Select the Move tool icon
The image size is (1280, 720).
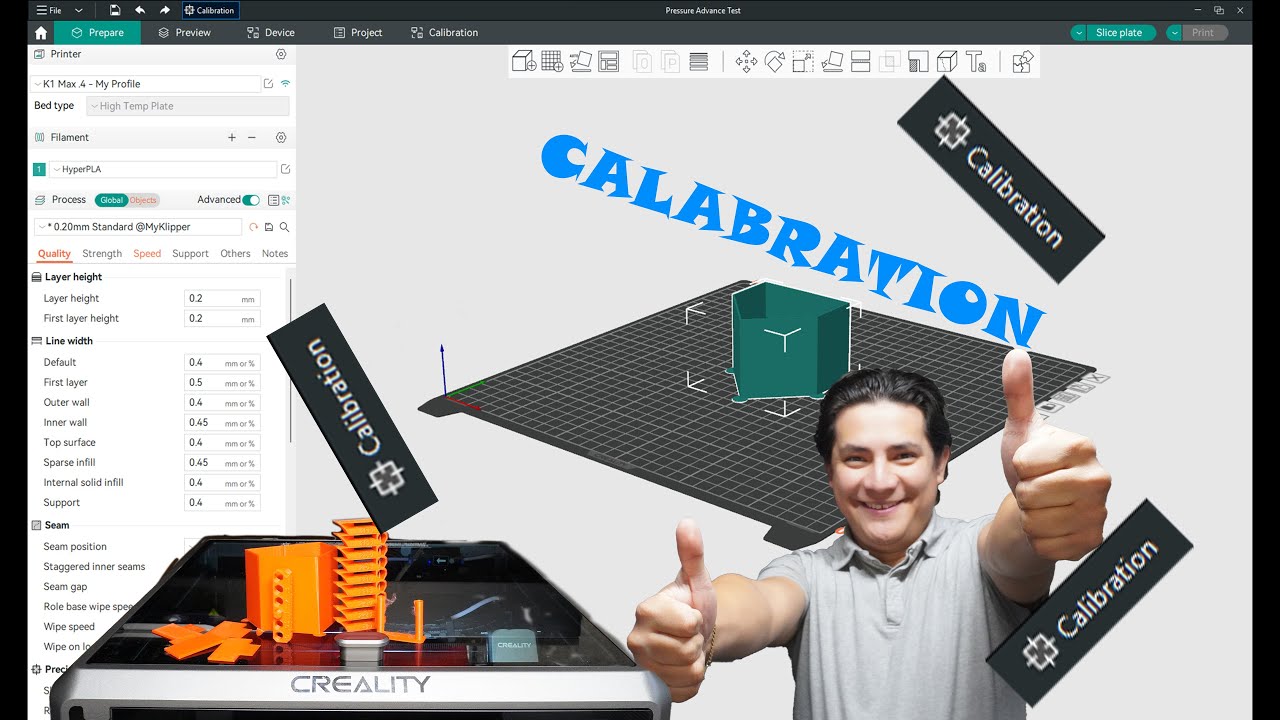(746, 62)
